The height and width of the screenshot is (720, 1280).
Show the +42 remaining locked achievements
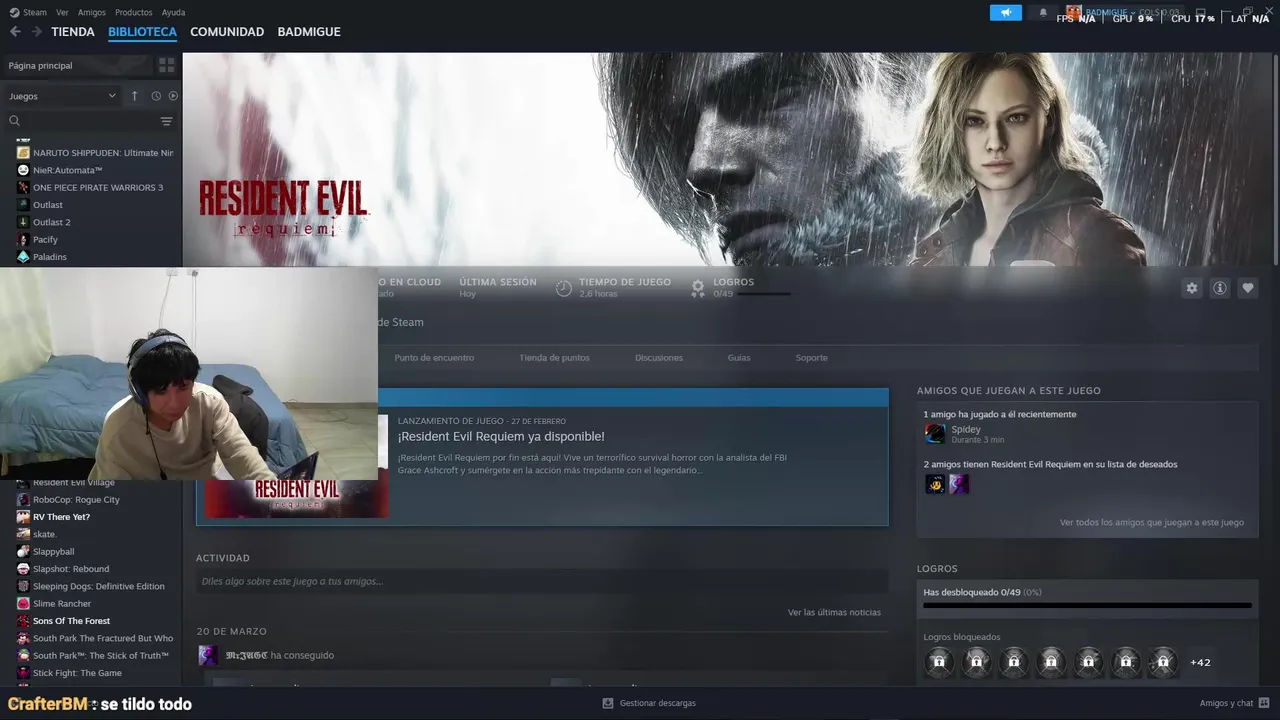pyautogui.click(x=1200, y=662)
